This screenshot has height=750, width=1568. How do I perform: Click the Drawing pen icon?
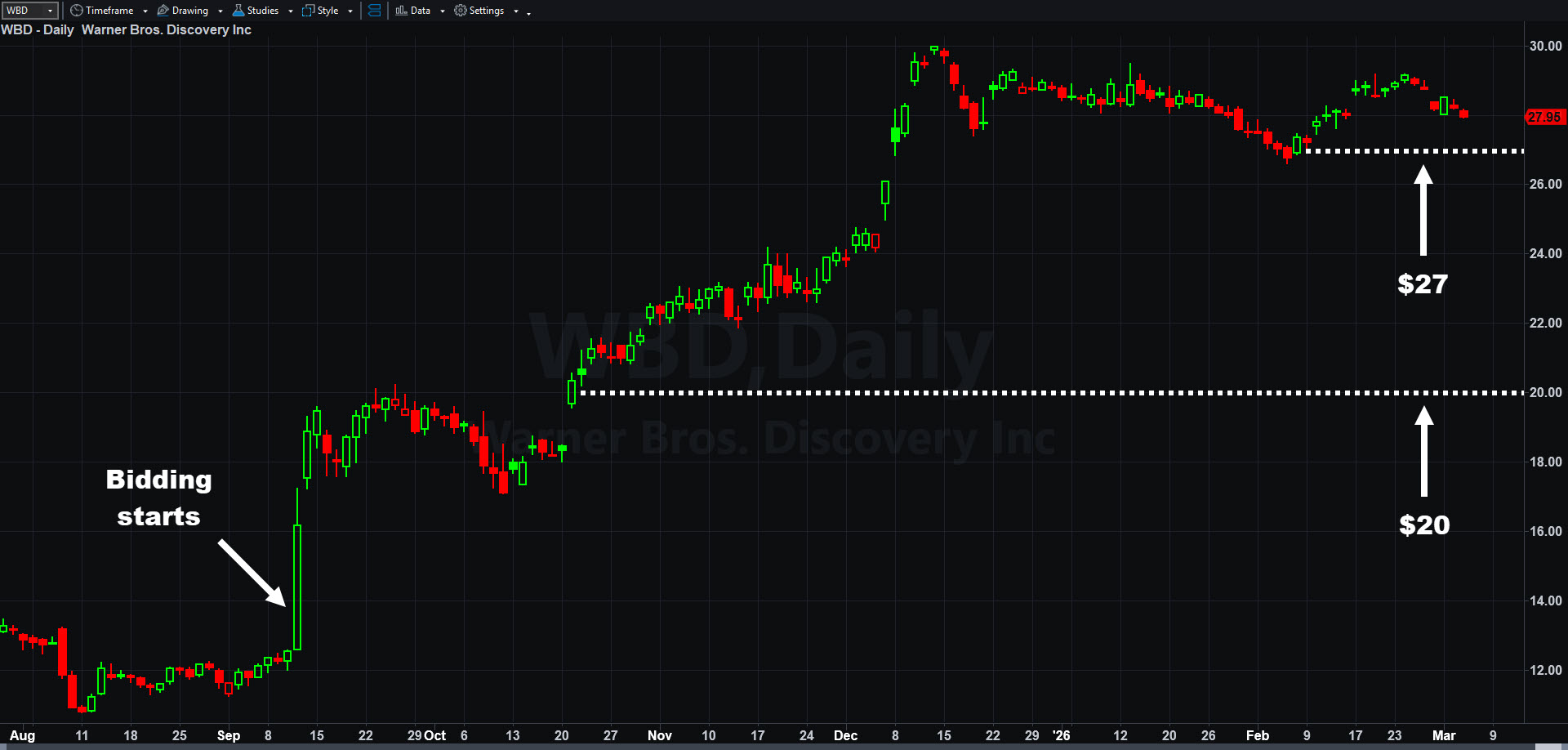click(x=163, y=11)
